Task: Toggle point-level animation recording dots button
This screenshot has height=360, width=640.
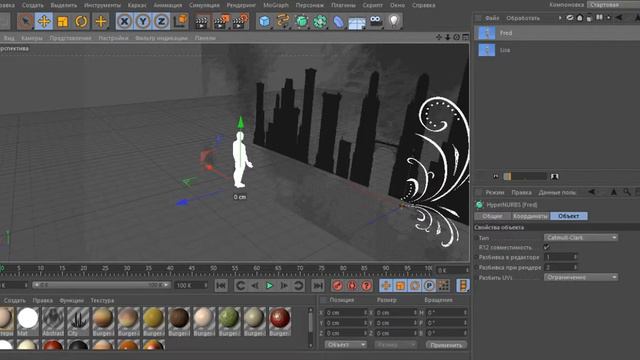Action: 443,285
